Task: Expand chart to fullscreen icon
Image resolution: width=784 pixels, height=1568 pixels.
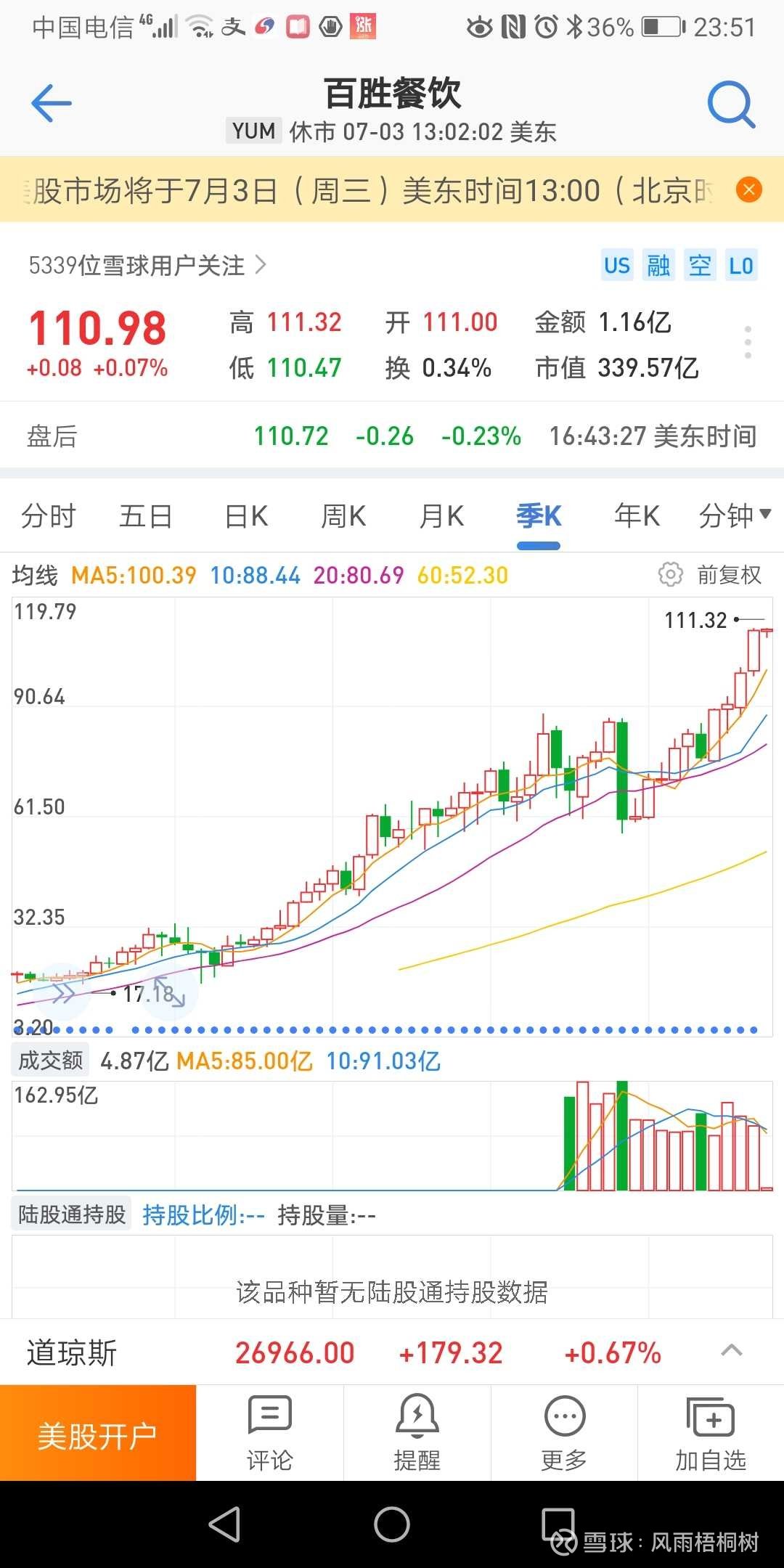Action: [170, 992]
